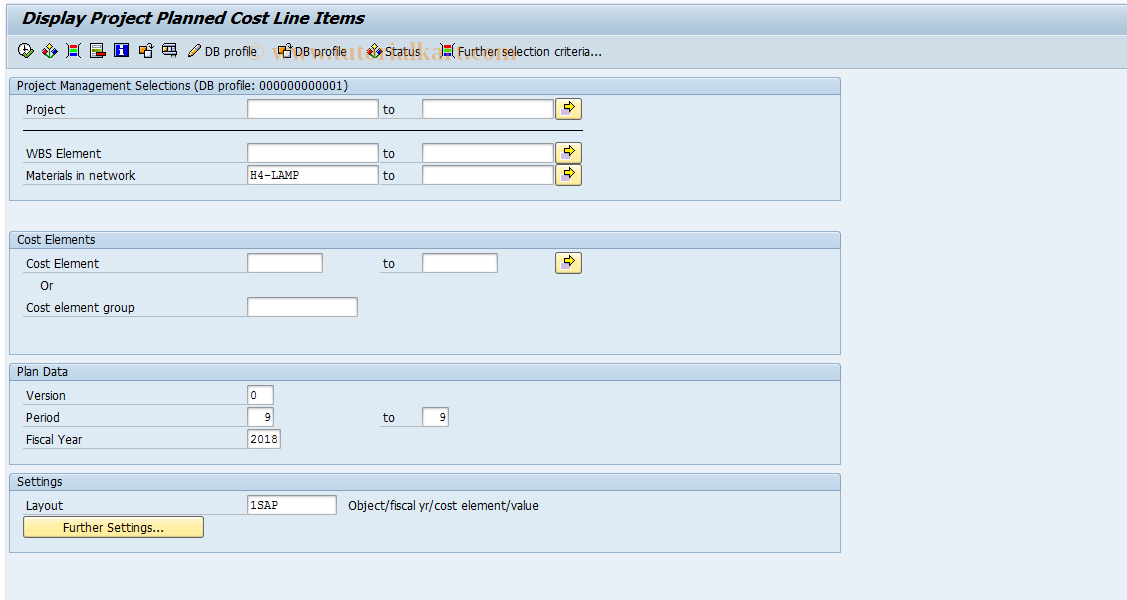The width and height of the screenshot is (1127, 600).
Task: Click the get variant icon
Action: coord(146,50)
